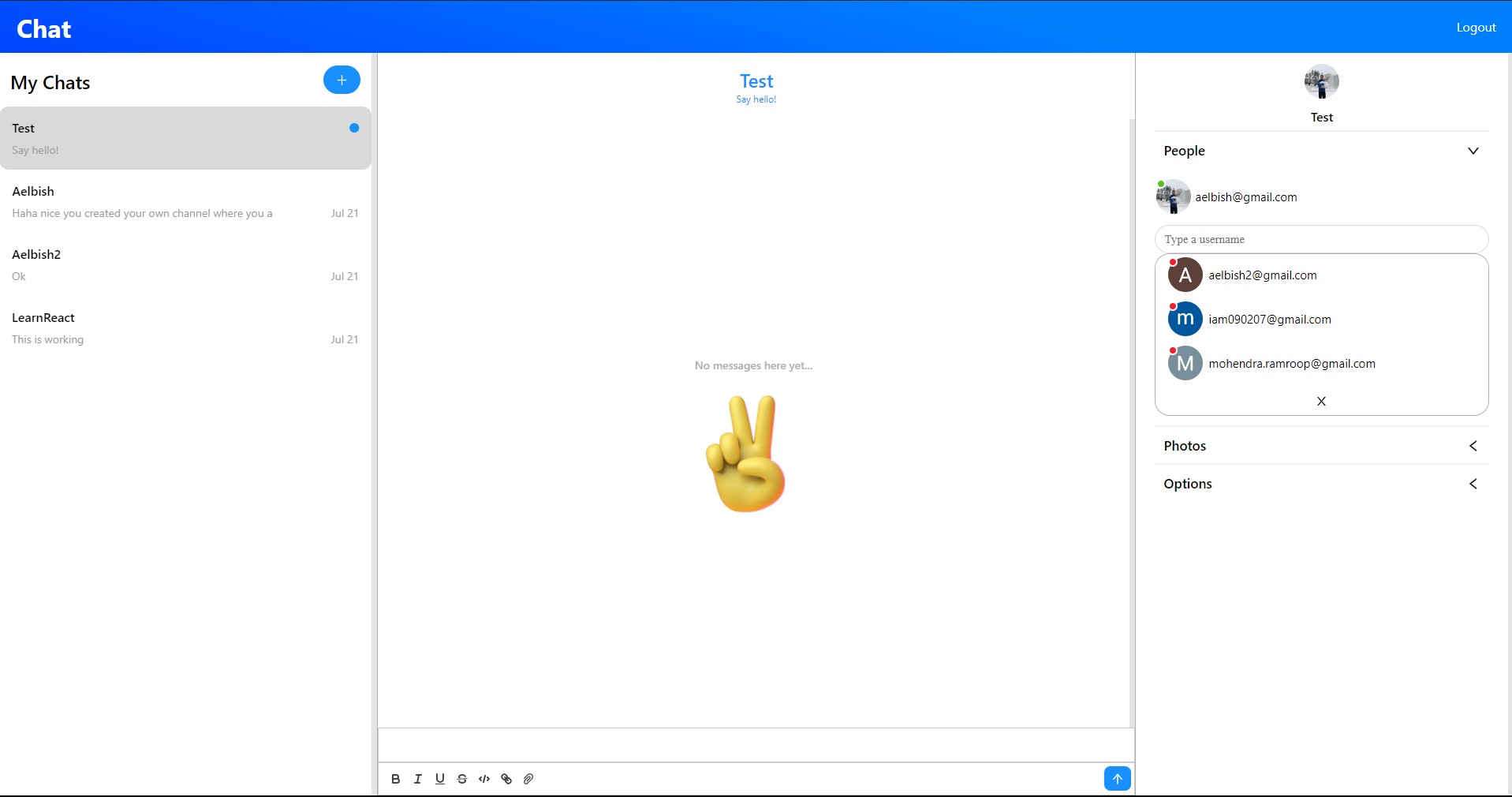Click the plus button to create new chat
1512x797 pixels.
point(342,80)
